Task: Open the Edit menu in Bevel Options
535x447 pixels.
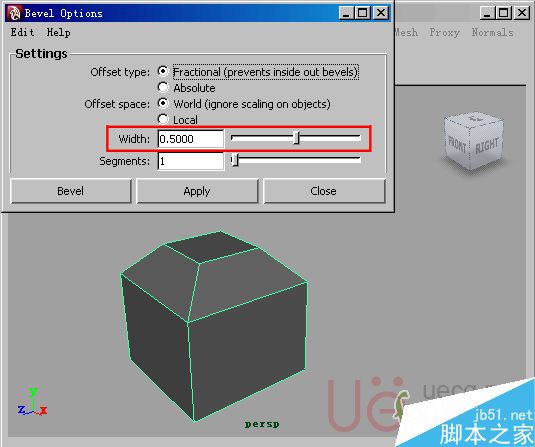Action: click(x=22, y=32)
